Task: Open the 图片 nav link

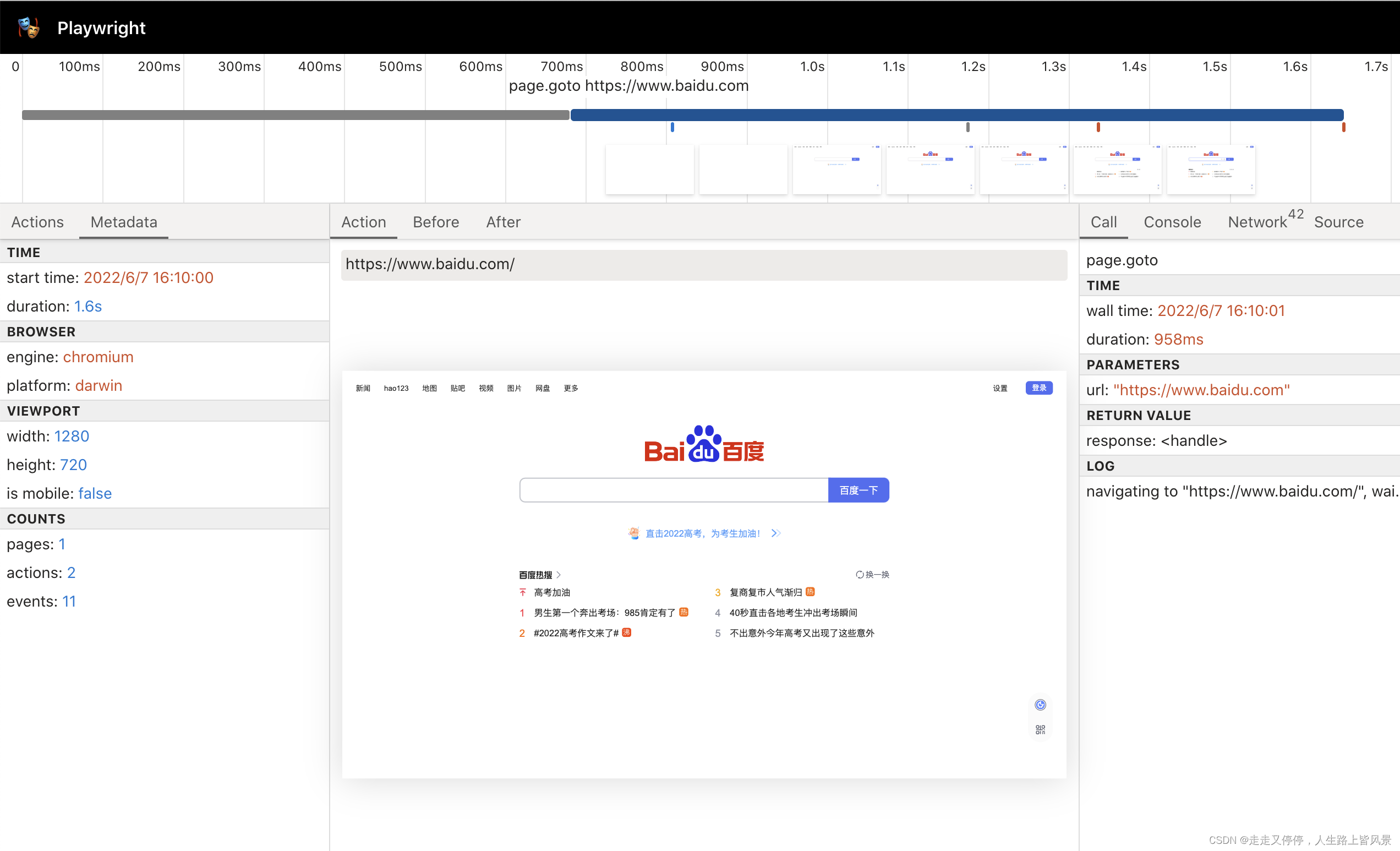Action: [x=514, y=388]
